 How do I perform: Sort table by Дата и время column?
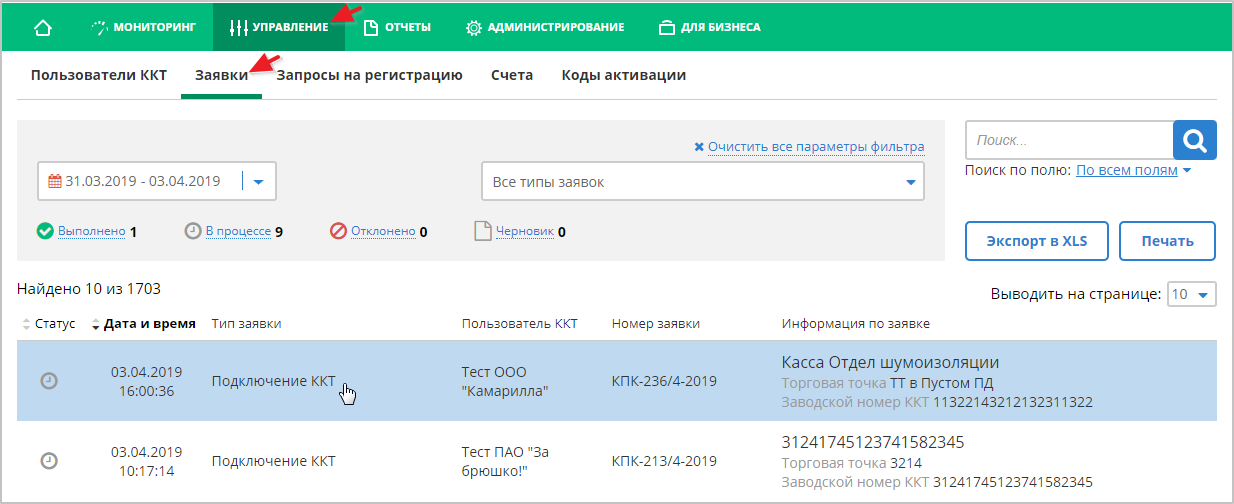(x=143, y=324)
